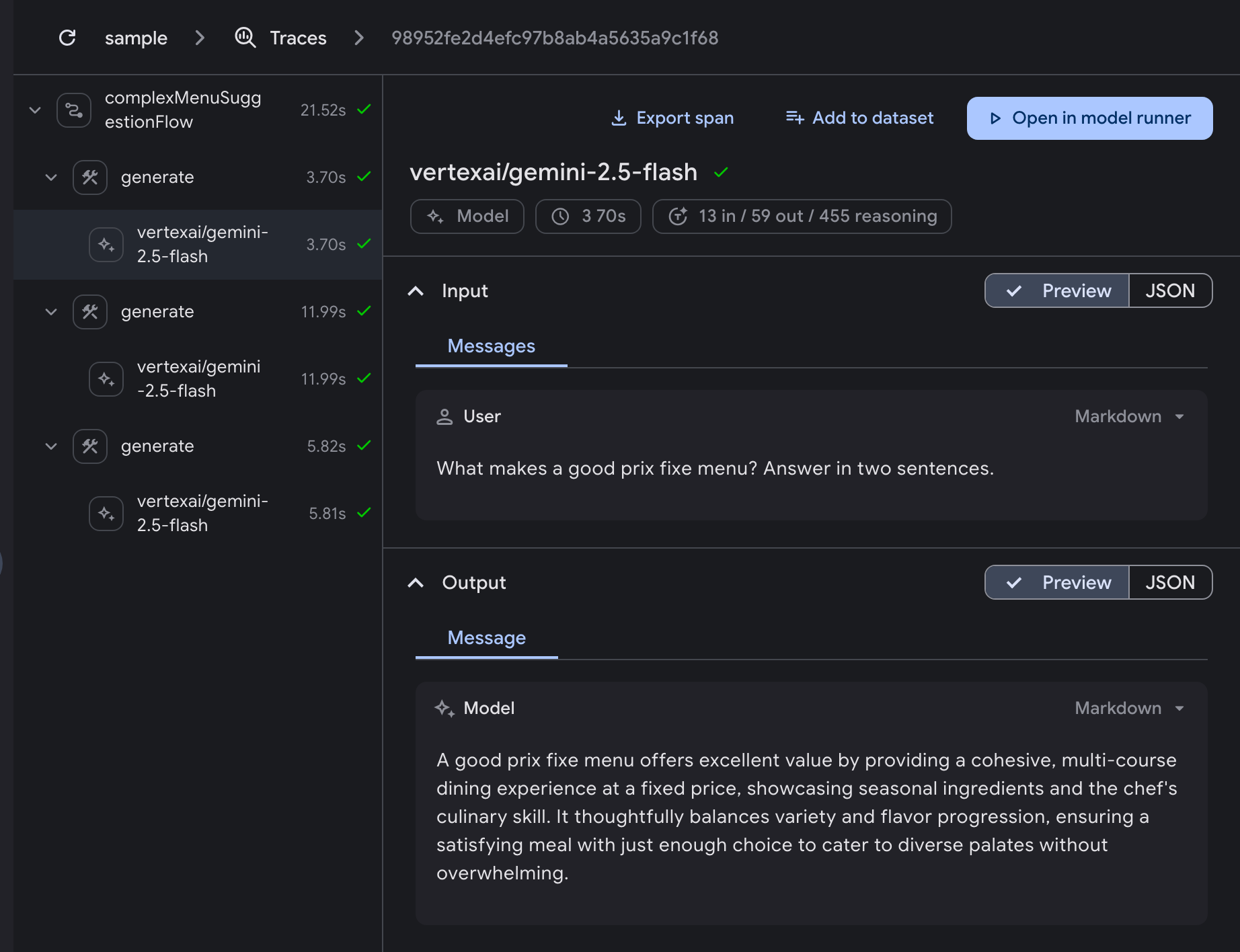The width and height of the screenshot is (1240, 952).
Task: Open the Message tab under Output
Action: (487, 638)
